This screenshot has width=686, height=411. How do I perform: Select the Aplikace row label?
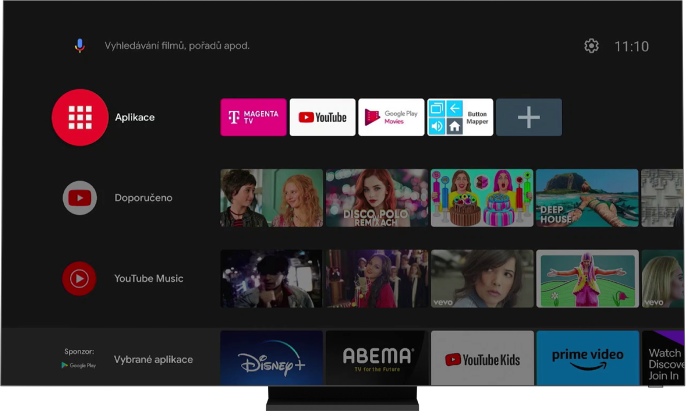point(135,117)
